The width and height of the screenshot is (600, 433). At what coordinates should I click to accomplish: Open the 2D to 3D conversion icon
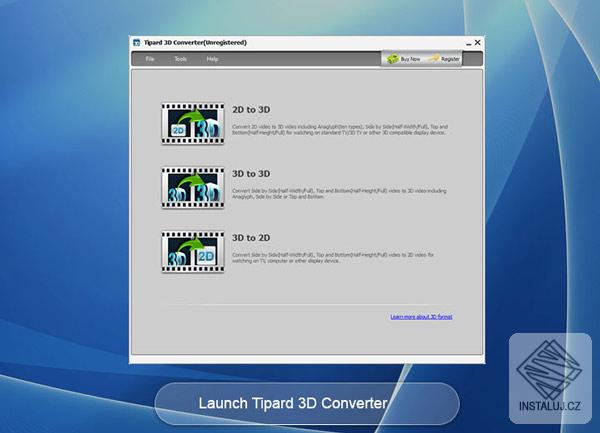(x=193, y=124)
